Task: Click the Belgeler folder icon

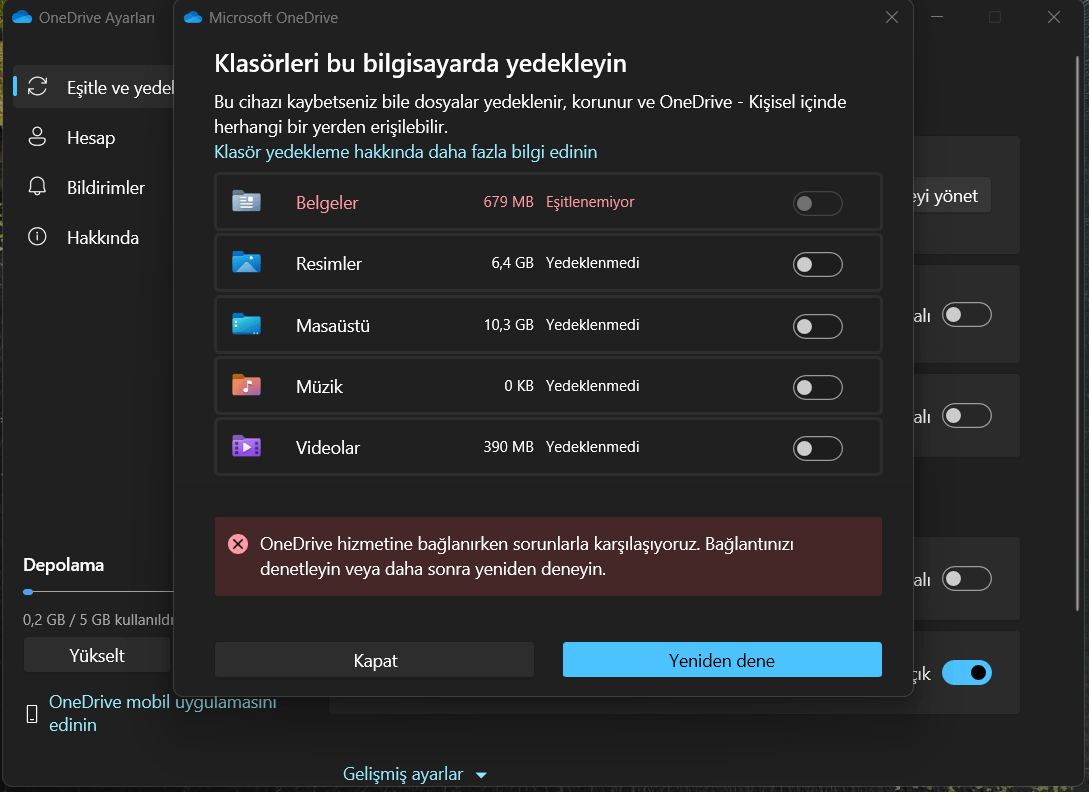Action: coord(247,201)
